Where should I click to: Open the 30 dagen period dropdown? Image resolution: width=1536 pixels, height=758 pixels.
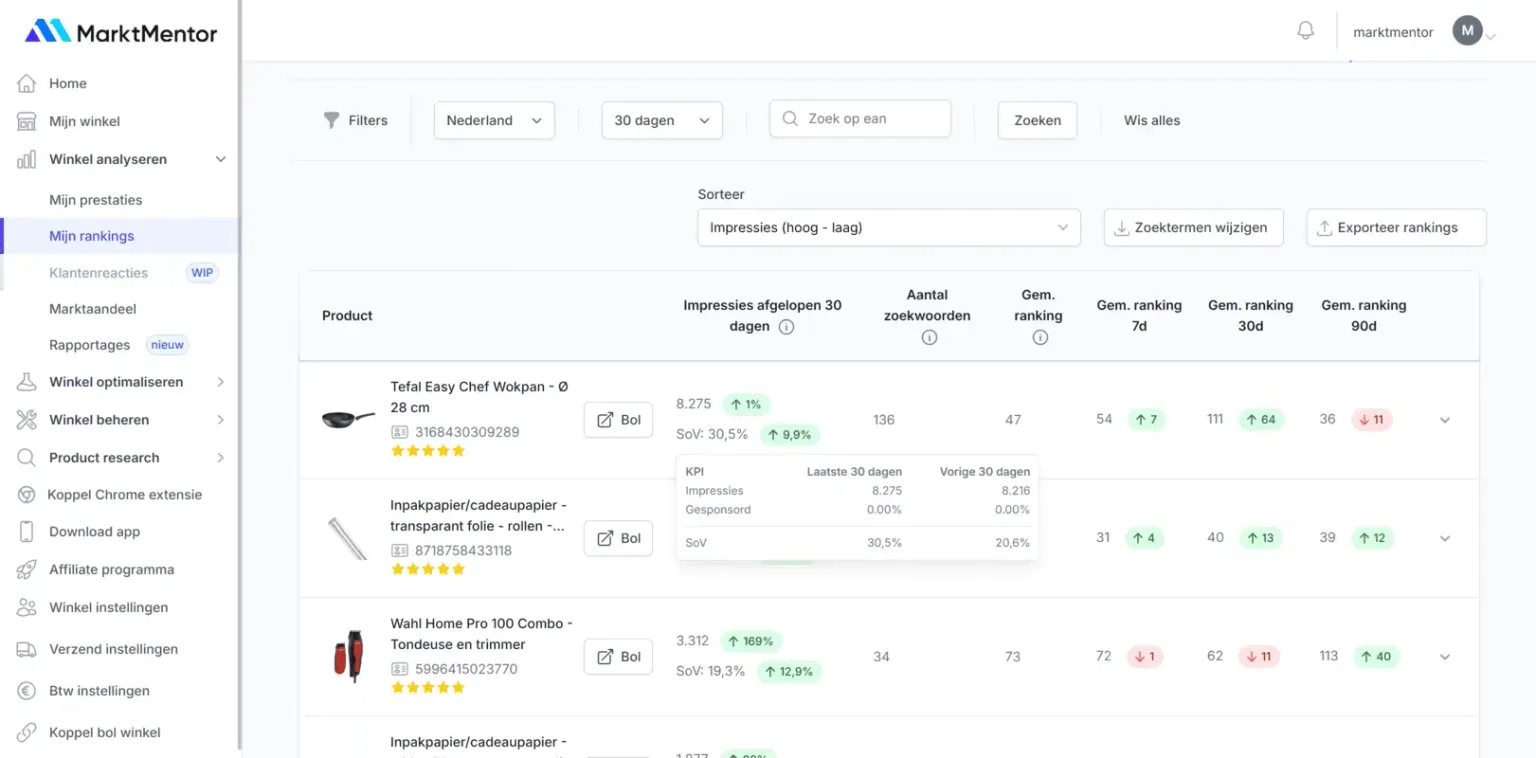pyautogui.click(x=662, y=120)
